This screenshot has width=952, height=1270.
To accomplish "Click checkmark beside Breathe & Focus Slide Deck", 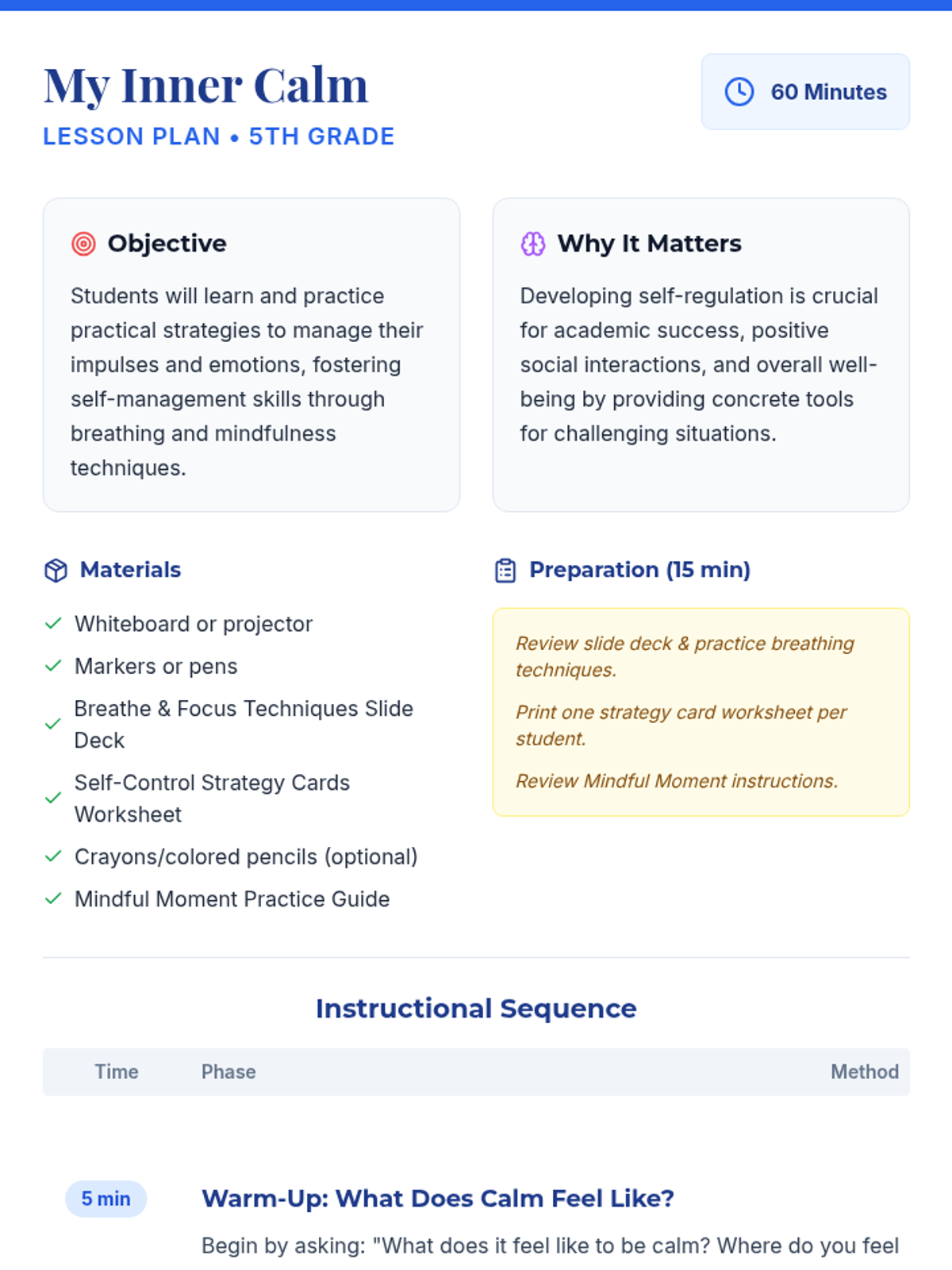I will pos(53,724).
